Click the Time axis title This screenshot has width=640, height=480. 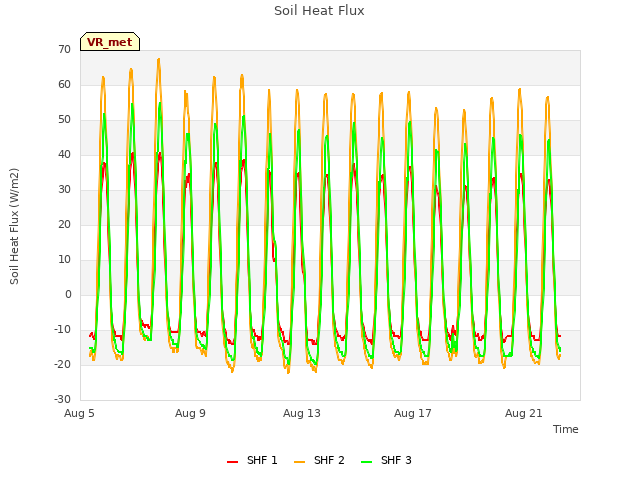pos(566,429)
